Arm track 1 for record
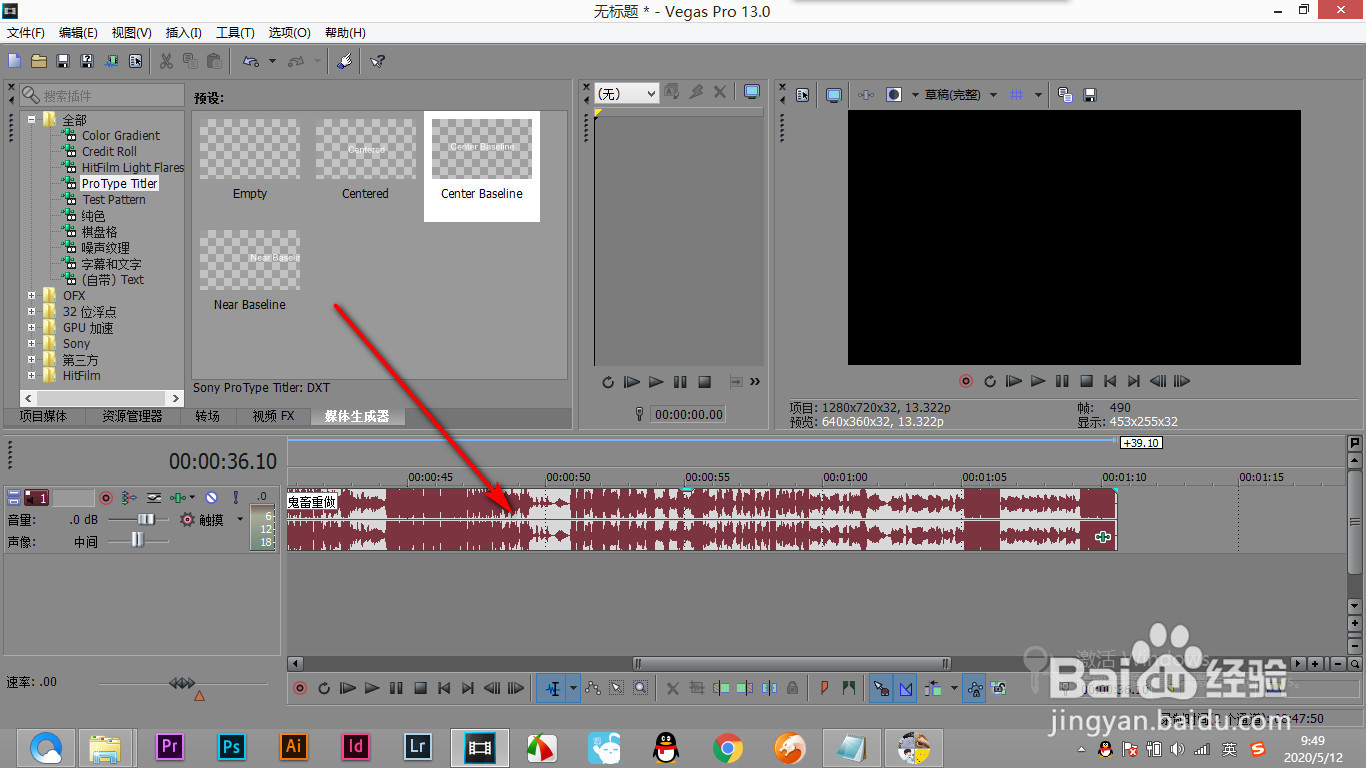The height and width of the screenshot is (768, 1366). 106,497
